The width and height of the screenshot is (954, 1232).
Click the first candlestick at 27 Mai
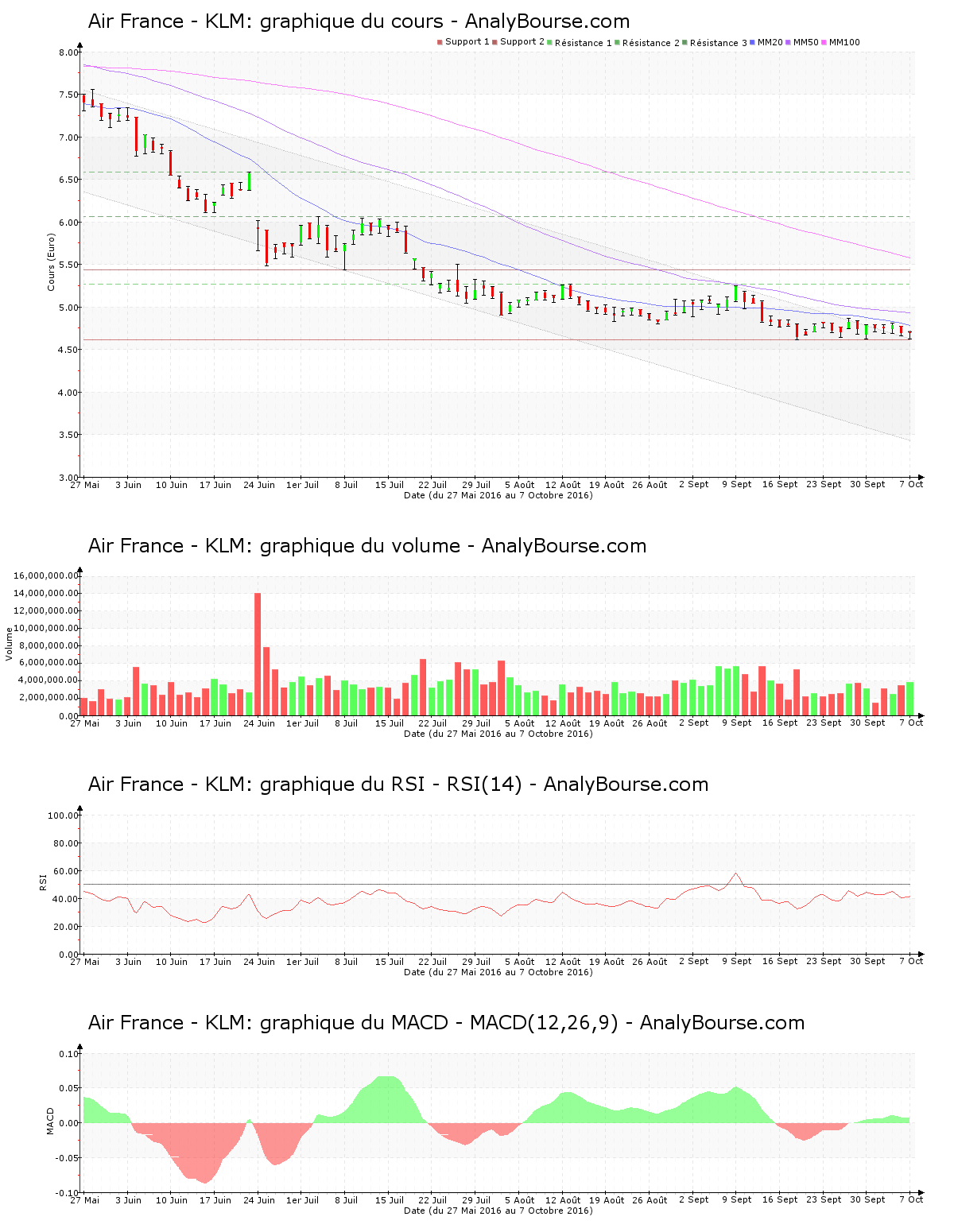pos(83,101)
